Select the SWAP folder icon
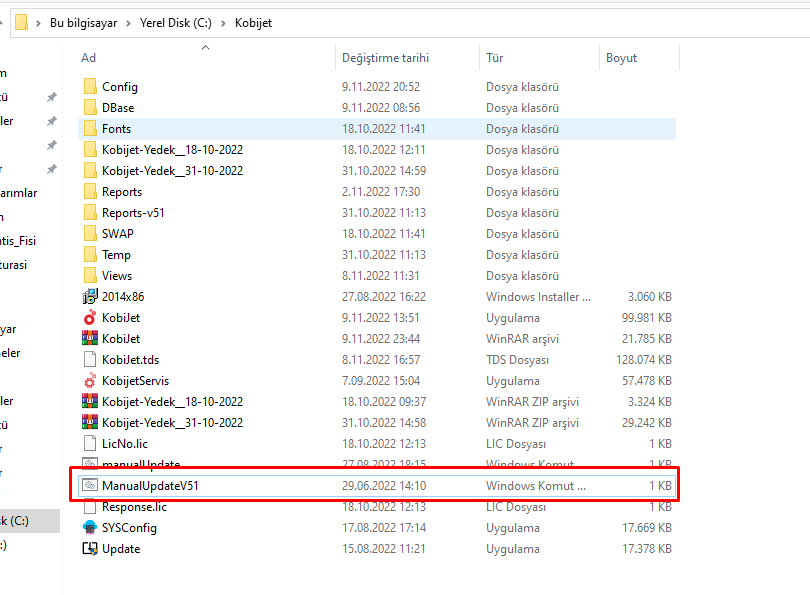Image resolution: width=810 pixels, height=595 pixels. click(x=90, y=233)
